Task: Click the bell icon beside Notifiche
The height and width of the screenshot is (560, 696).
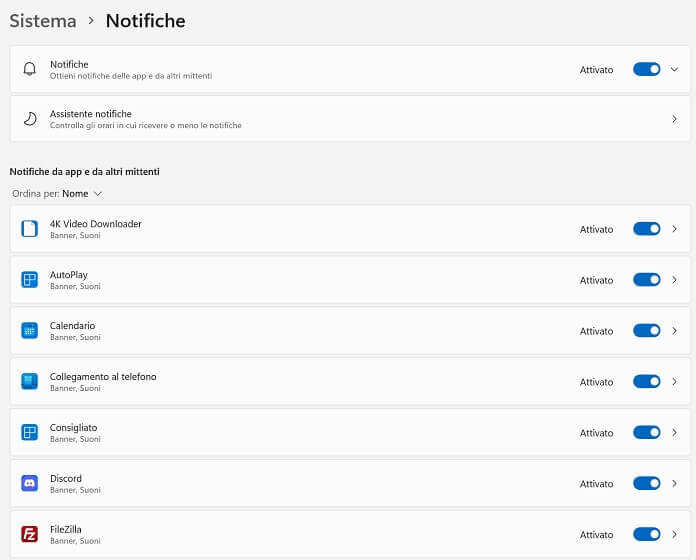Action: tap(30, 69)
